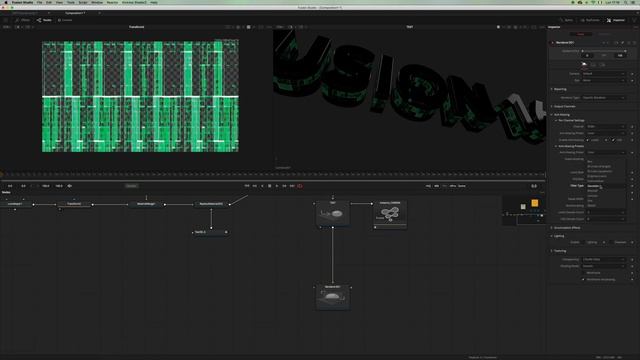Screen dimensions: 640x360
Task: Select the Renderer3D1 node tile at bottom
Action: click(333, 297)
